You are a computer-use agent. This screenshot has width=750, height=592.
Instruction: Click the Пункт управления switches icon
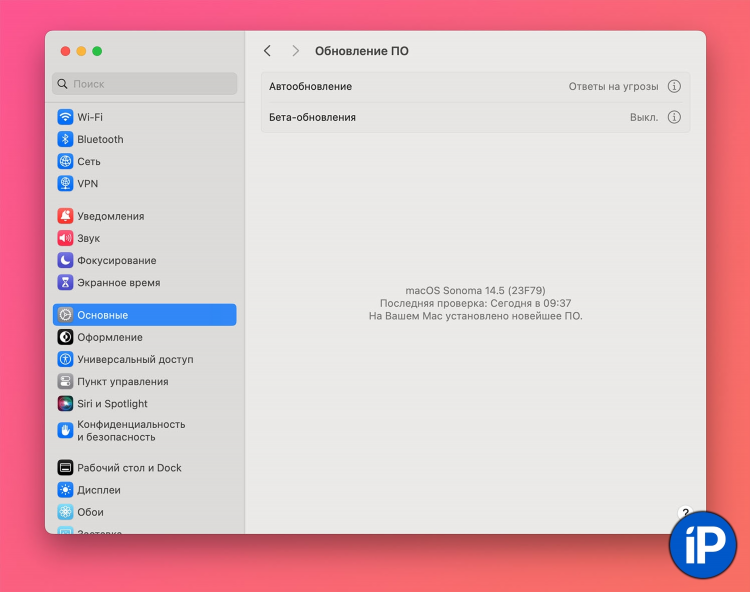coord(65,382)
